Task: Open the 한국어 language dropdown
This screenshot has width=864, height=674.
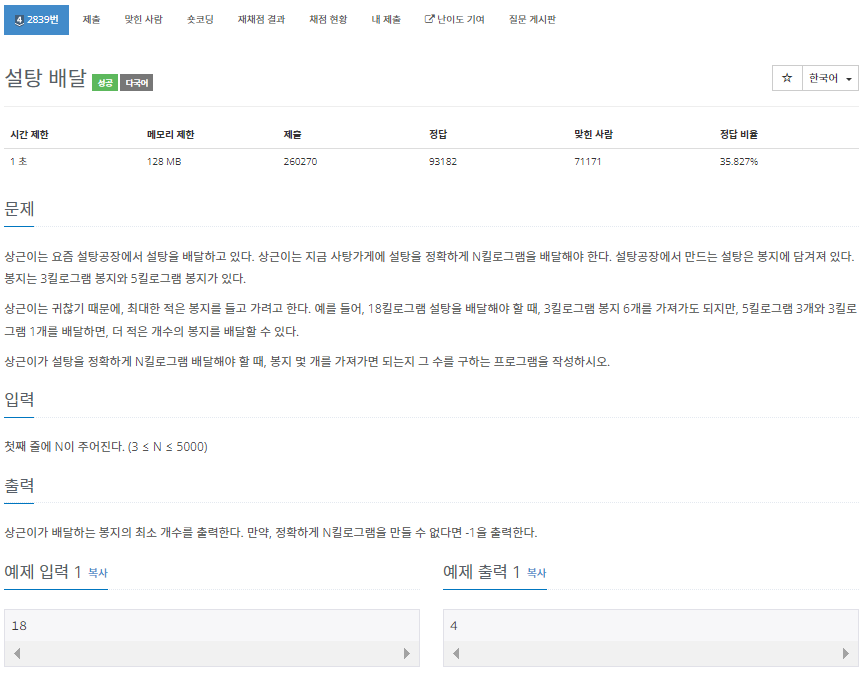Action: coord(830,78)
